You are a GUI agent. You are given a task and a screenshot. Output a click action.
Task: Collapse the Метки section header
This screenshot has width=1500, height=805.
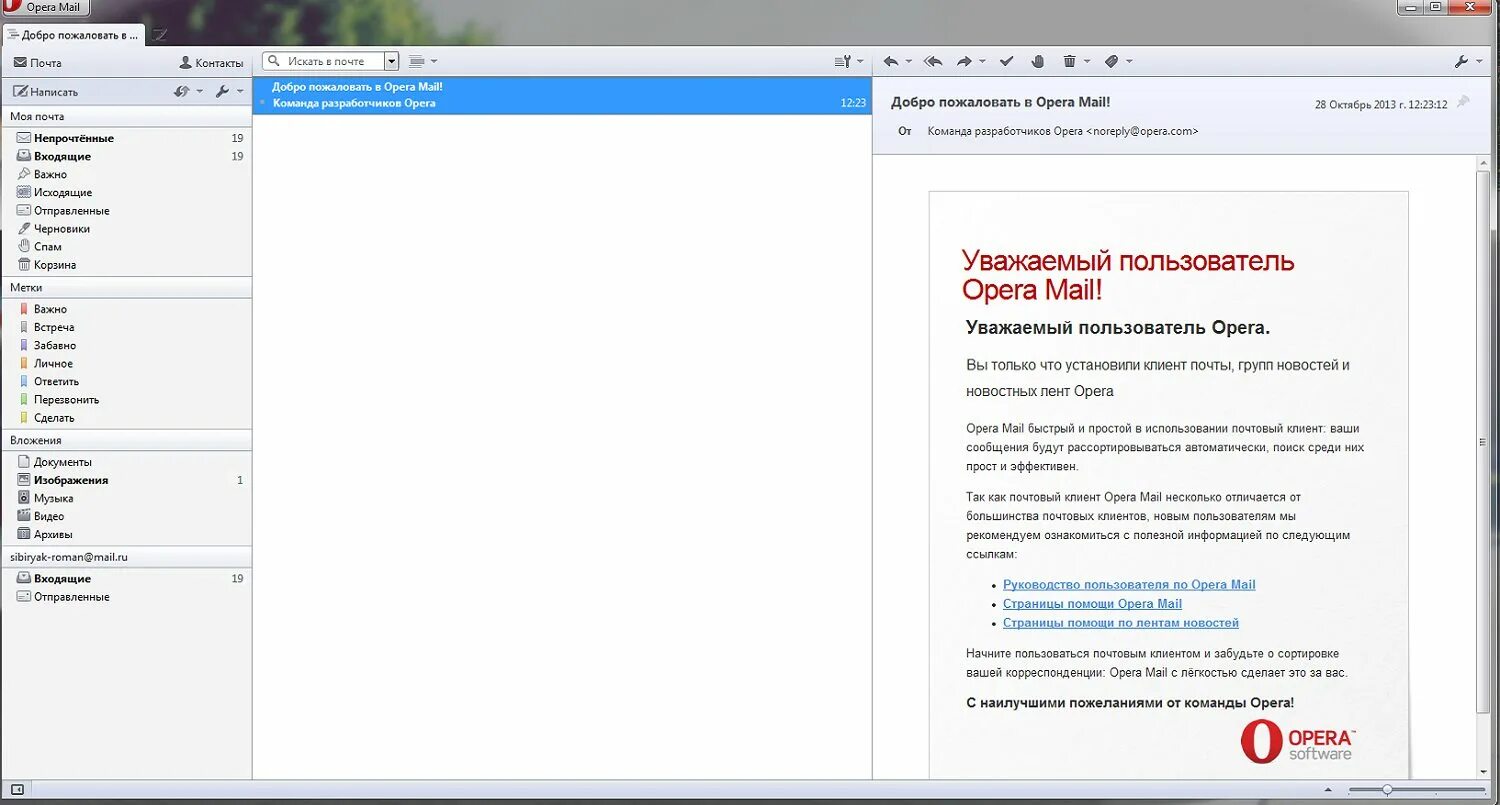(126, 287)
